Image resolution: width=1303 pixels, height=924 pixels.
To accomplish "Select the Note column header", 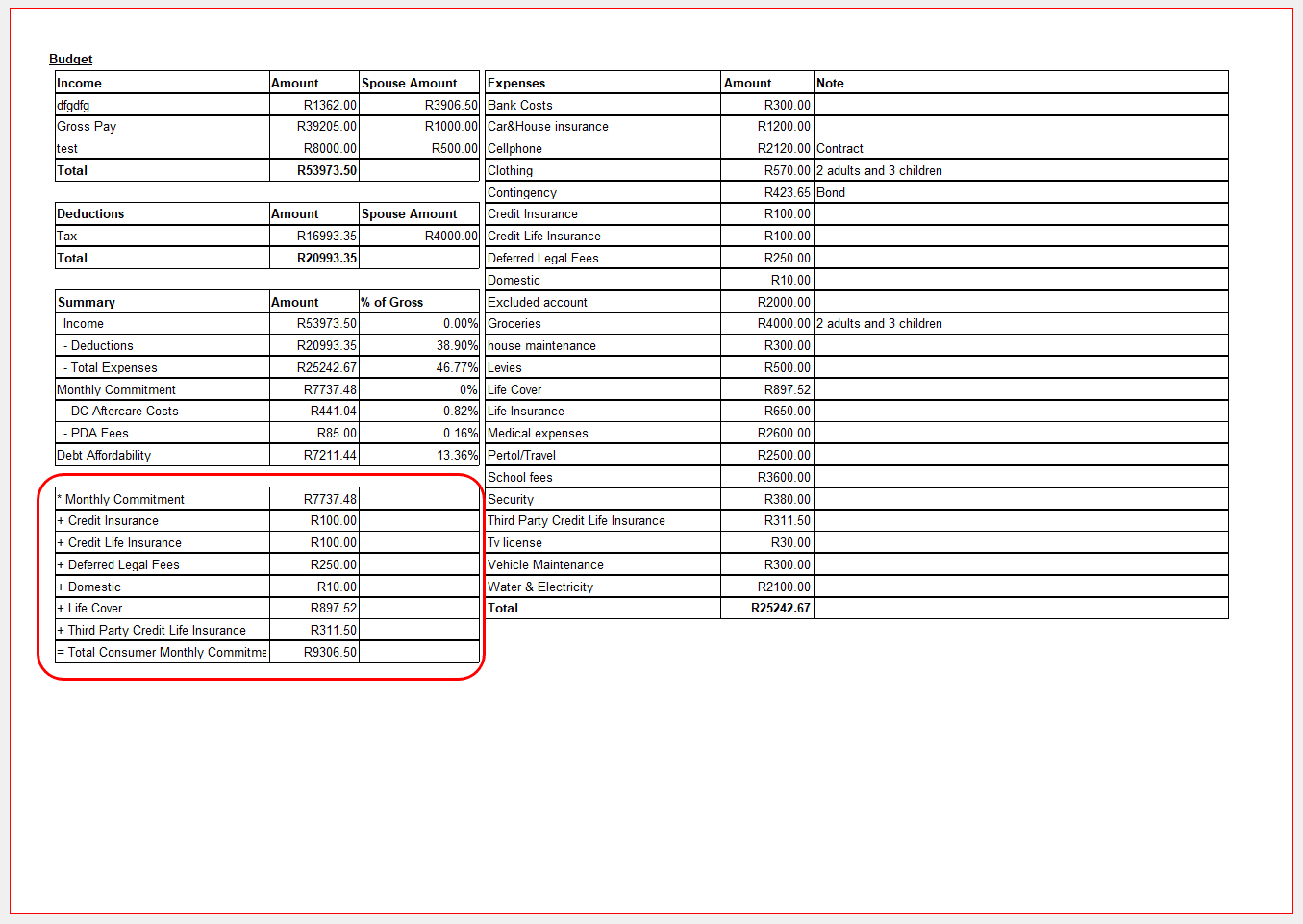I will pyautogui.click(x=830, y=84).
